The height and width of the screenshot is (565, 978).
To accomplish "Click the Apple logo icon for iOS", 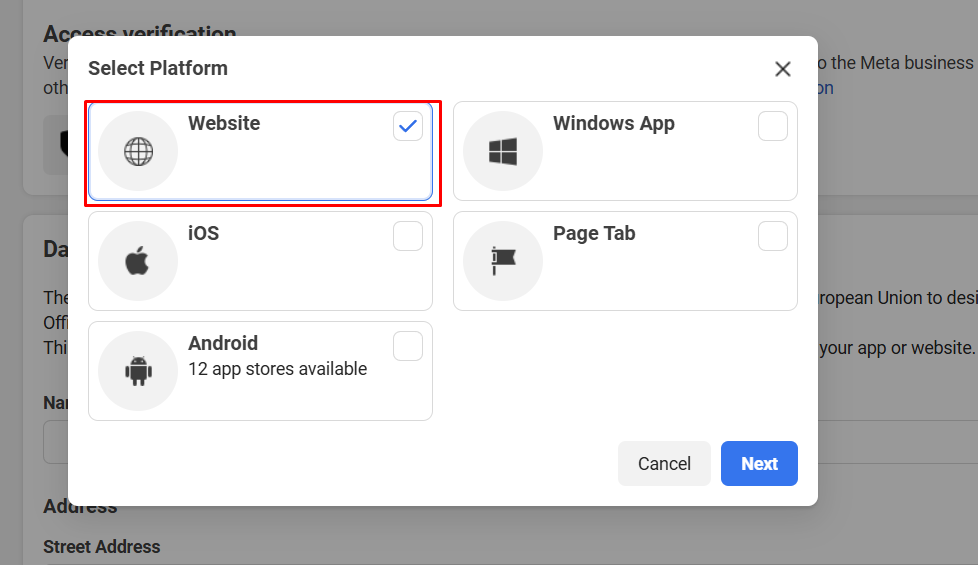I will (x=137, y=261).
